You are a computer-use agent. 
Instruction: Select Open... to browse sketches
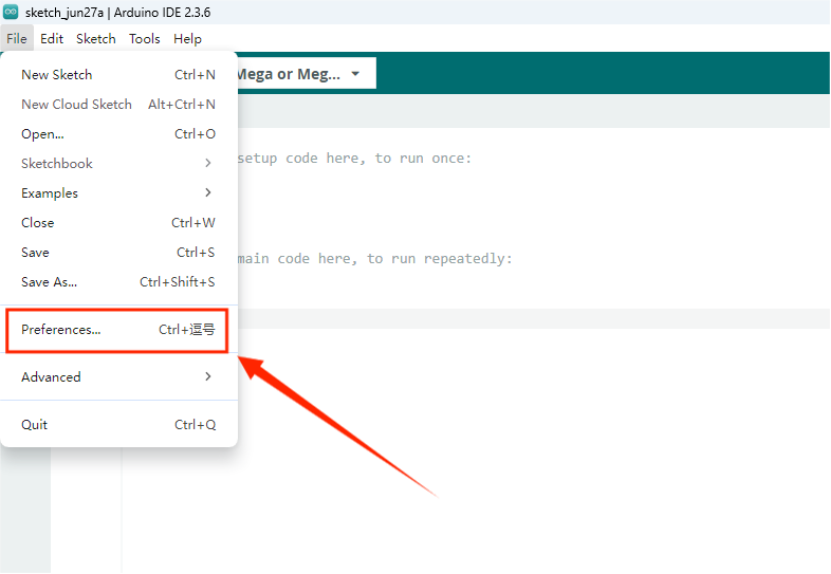click(x=42, y=134)
